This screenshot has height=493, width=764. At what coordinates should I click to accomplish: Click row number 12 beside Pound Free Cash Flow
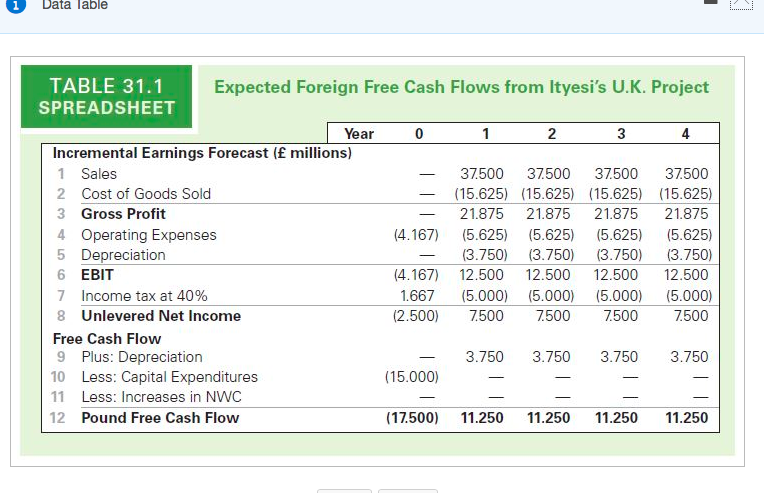tap(57, 417)
